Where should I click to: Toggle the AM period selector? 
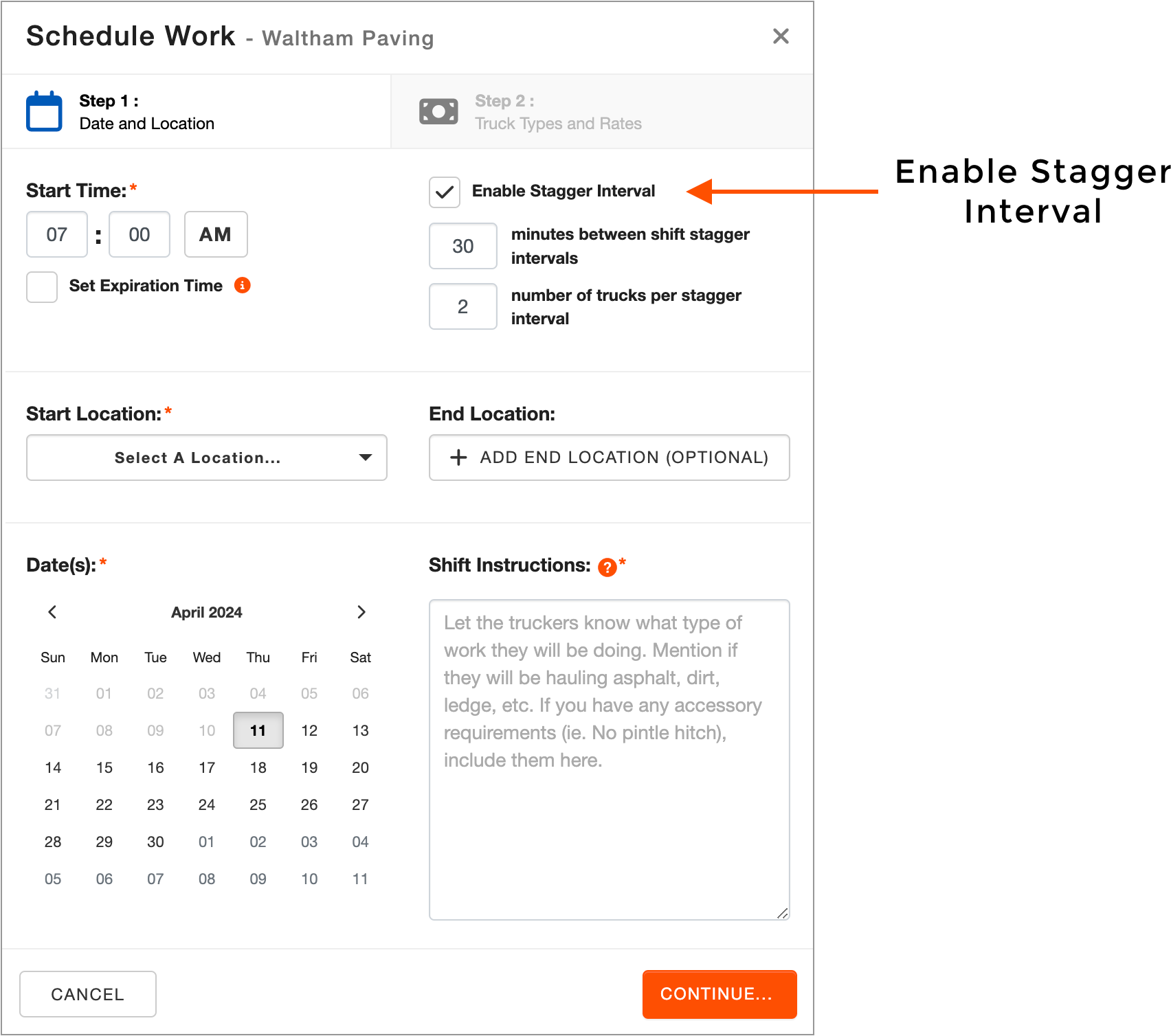pos(216,234)
